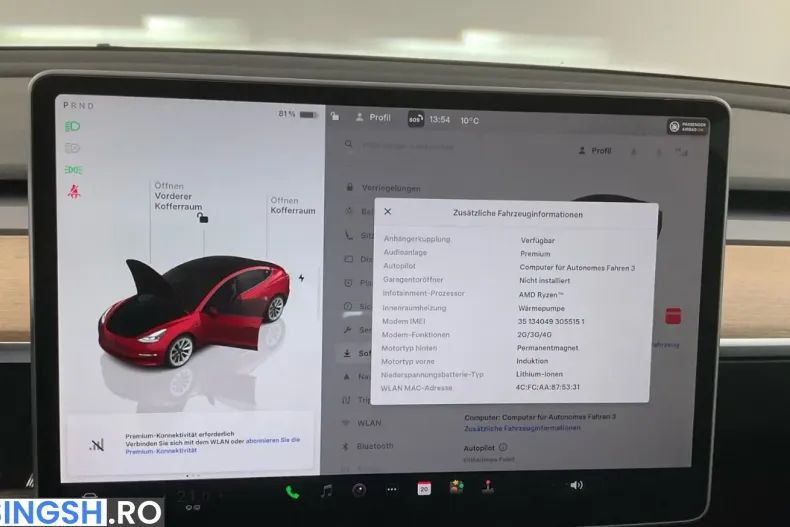This screenshot has width=790, height=527.
Task: Select the Audioanlage row label
Action: click(x=405, y=252)
